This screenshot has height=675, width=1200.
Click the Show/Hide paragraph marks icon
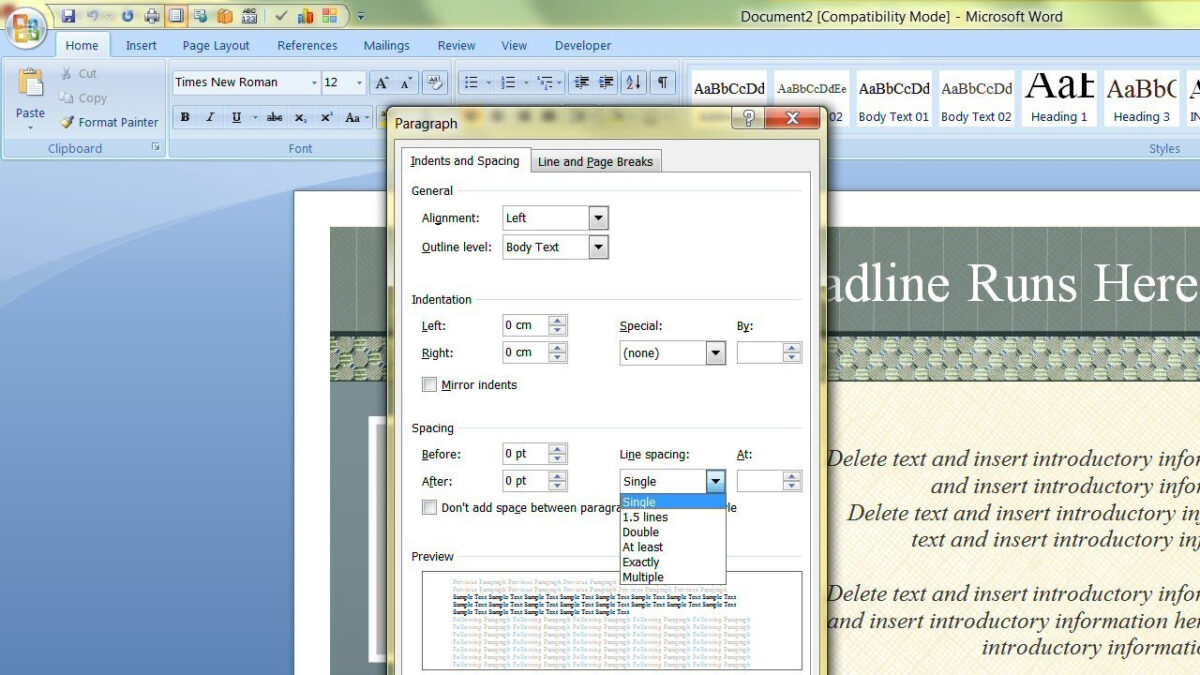coord(664,82)
